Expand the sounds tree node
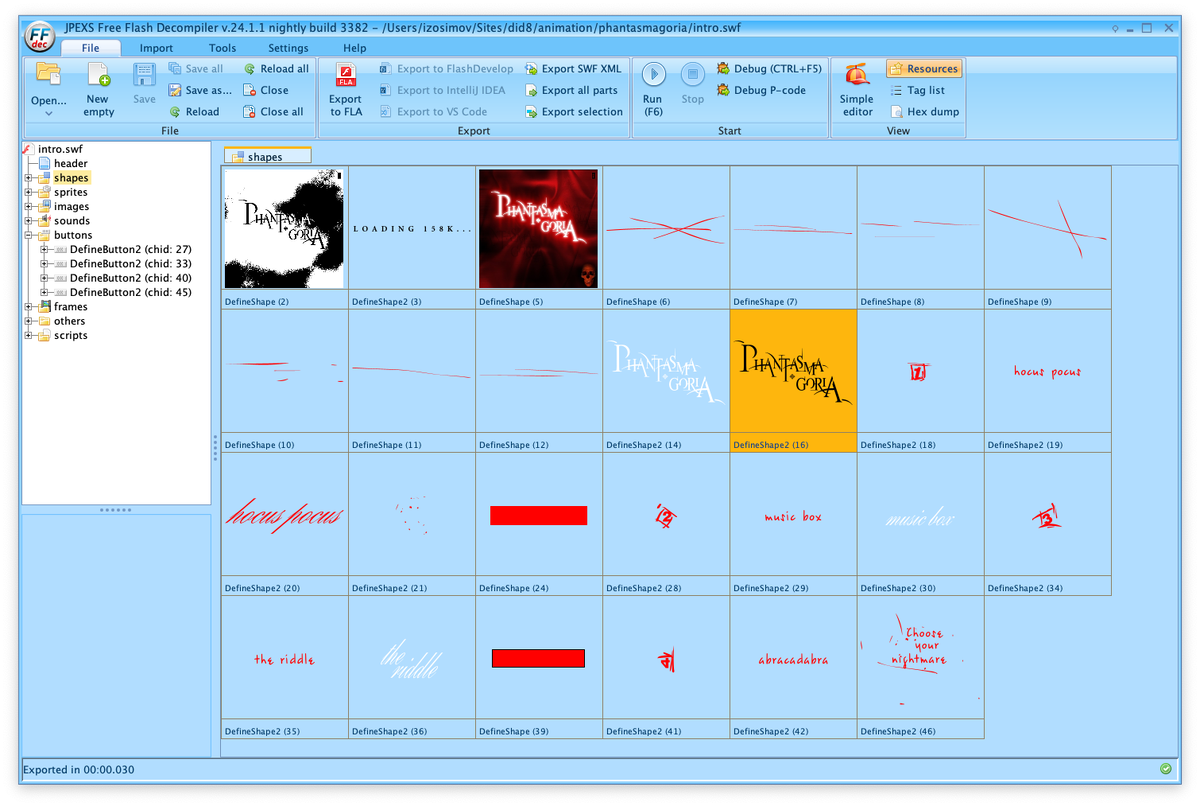This screenshot has width=1200, height=806. tap(29, 221)
